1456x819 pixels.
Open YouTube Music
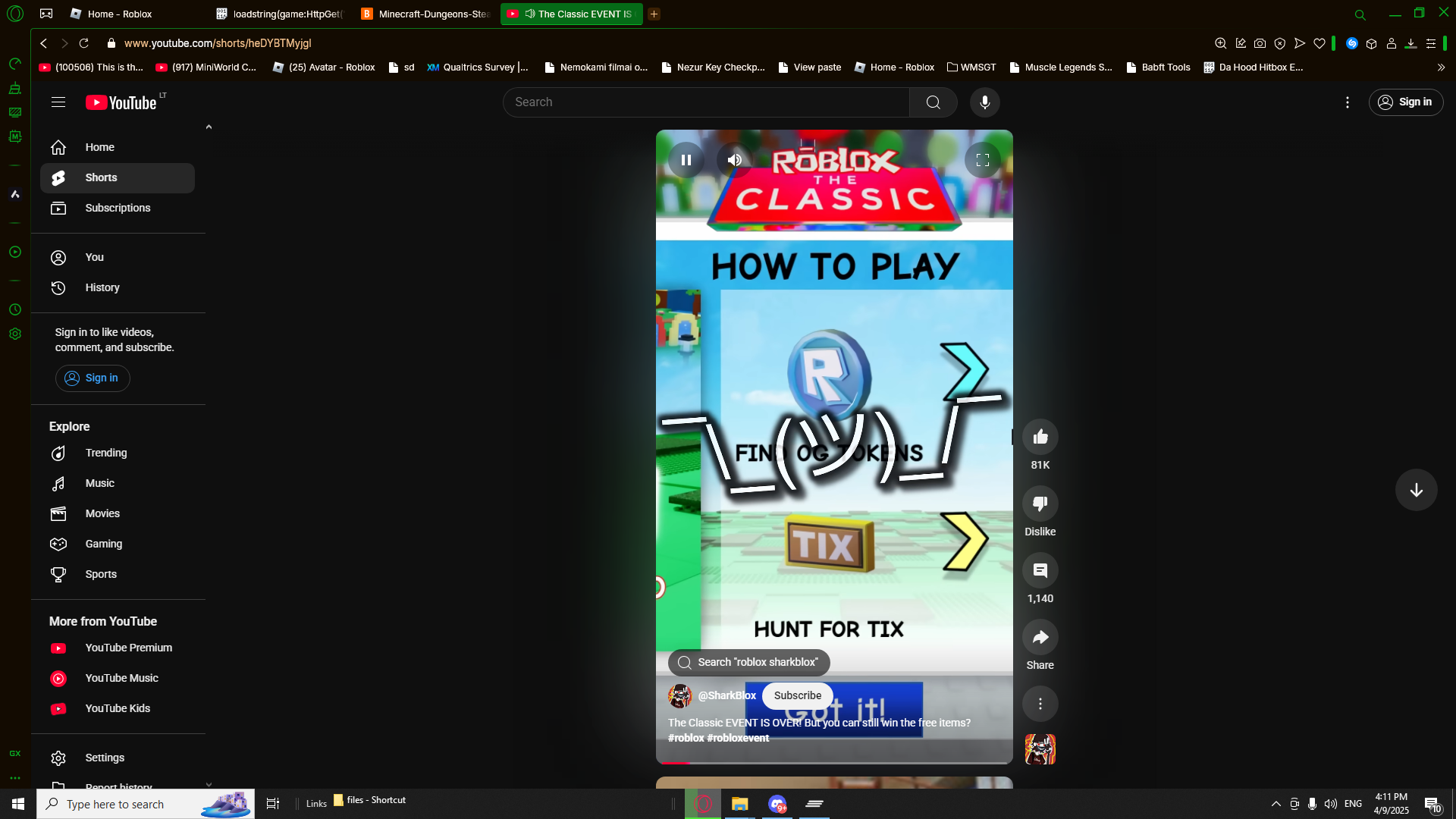click(118, 678)
